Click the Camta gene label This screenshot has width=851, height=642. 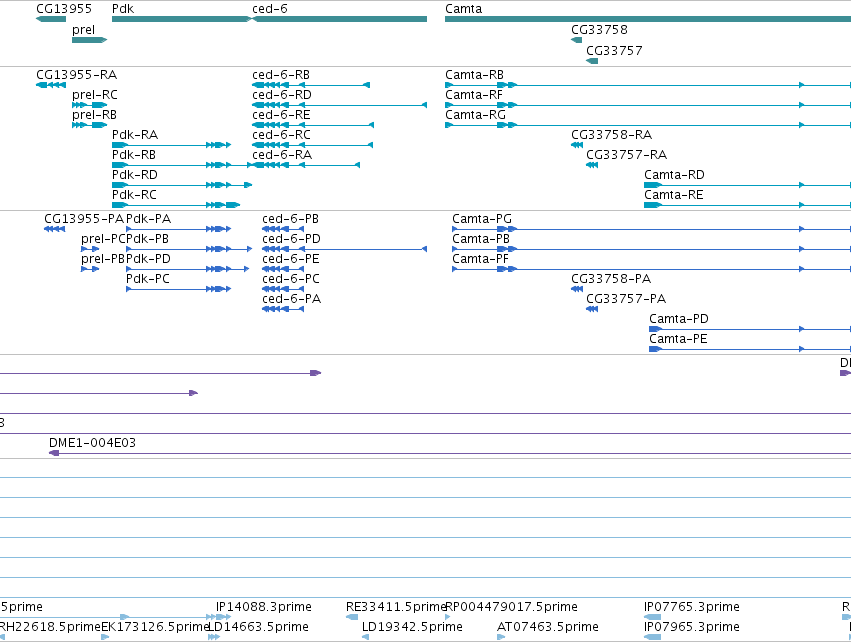click(463, 9)
